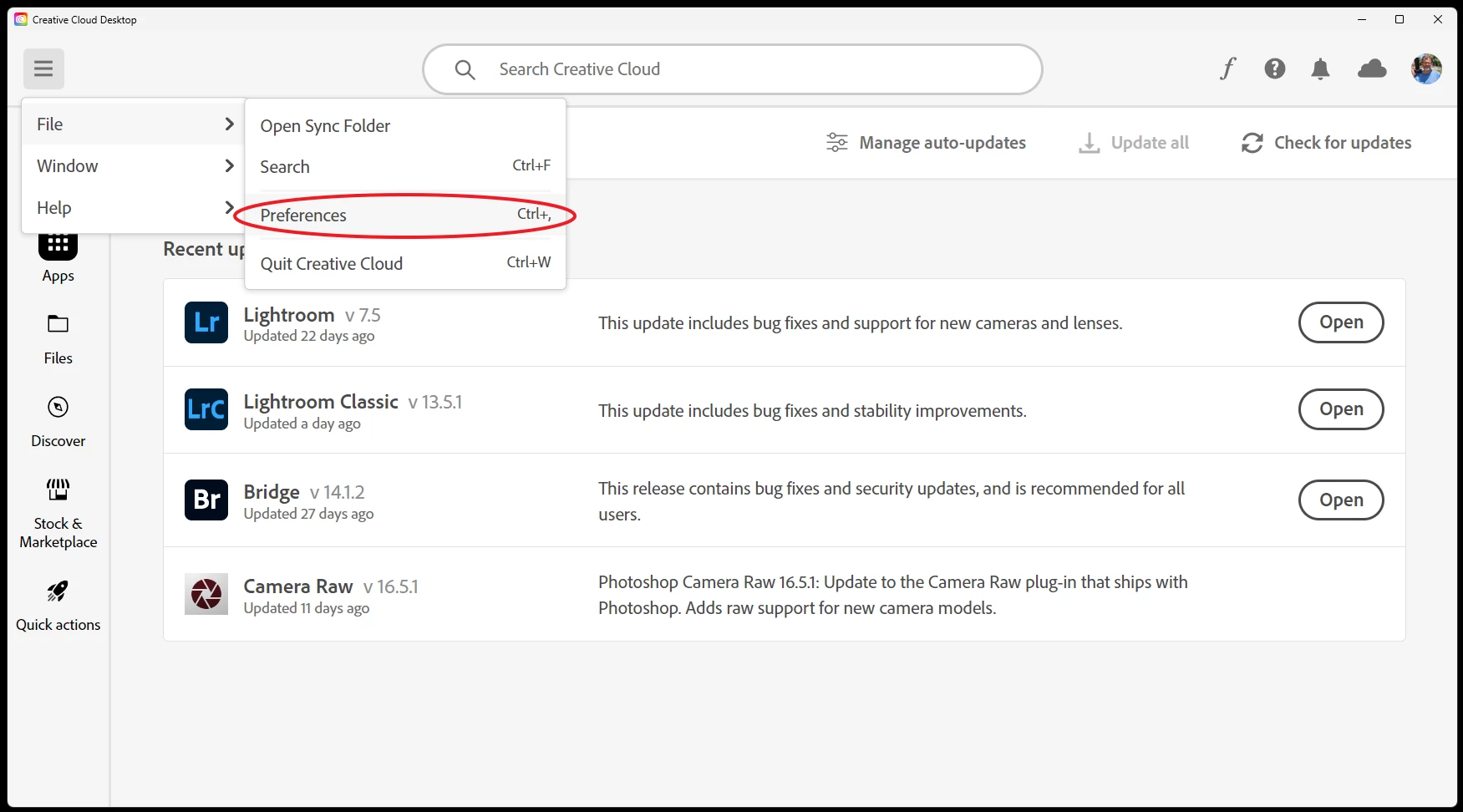Screen dimensions: 1463x812
Task: Open Stock & Marketplace section
Action: click(58, 514)
